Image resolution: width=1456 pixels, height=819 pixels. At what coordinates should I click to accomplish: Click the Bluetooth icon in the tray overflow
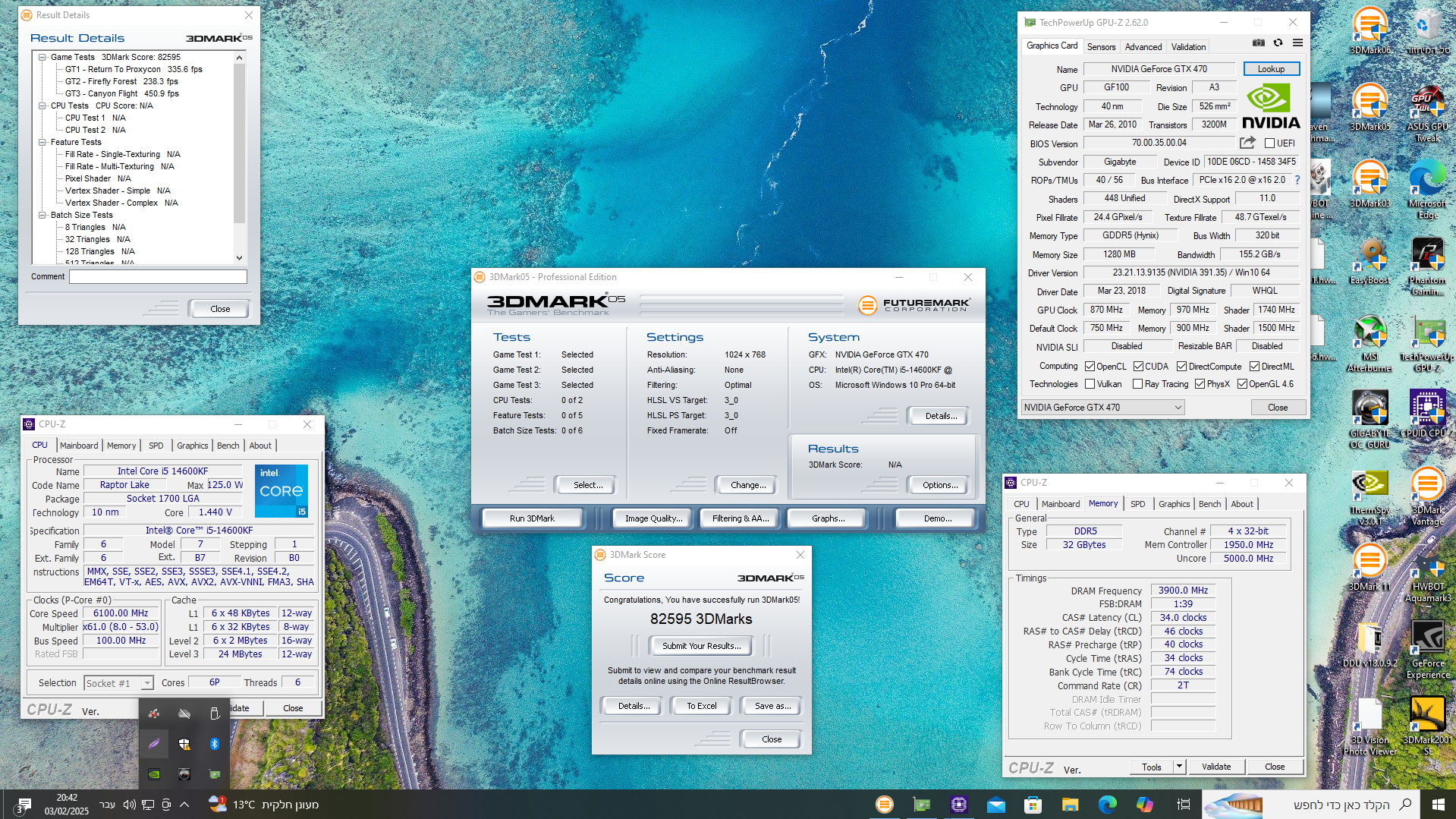(214, 744)
